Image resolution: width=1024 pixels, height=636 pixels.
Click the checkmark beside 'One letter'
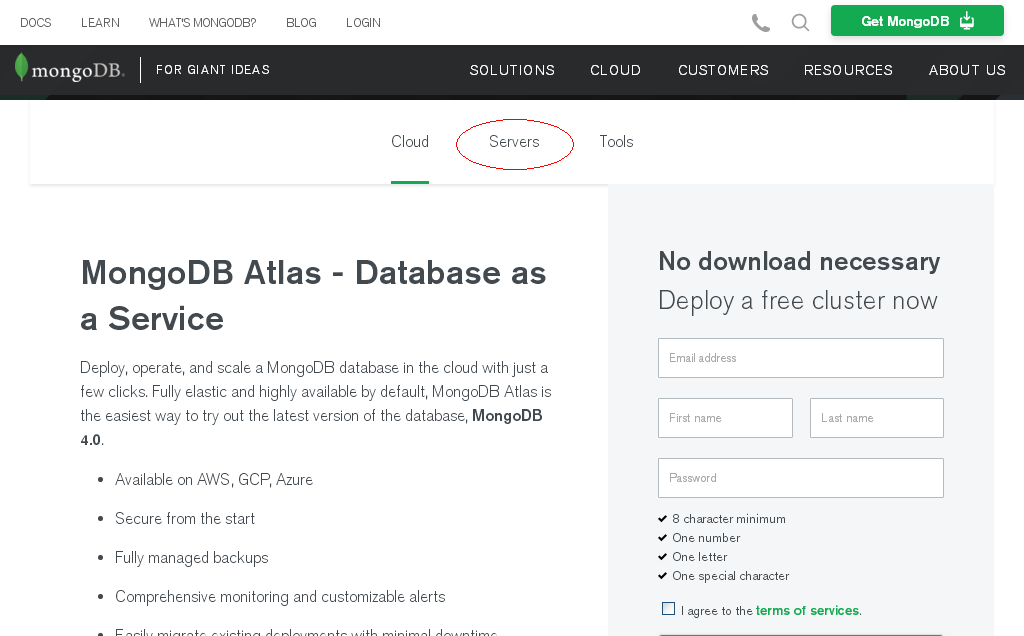click(x=663, y=556)
